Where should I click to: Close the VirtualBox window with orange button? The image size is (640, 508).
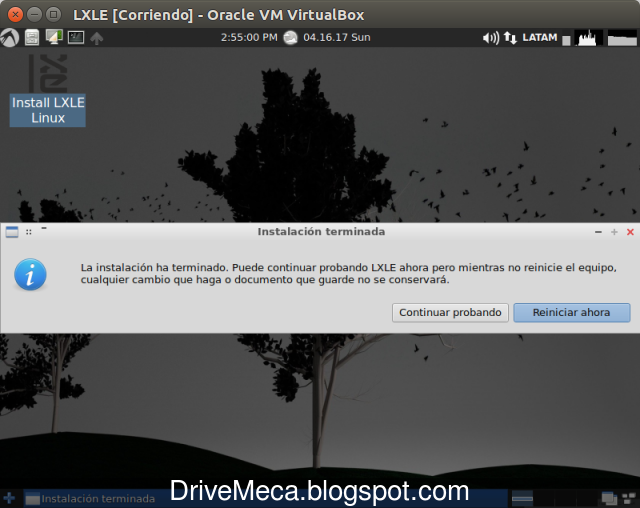point(15,15)
